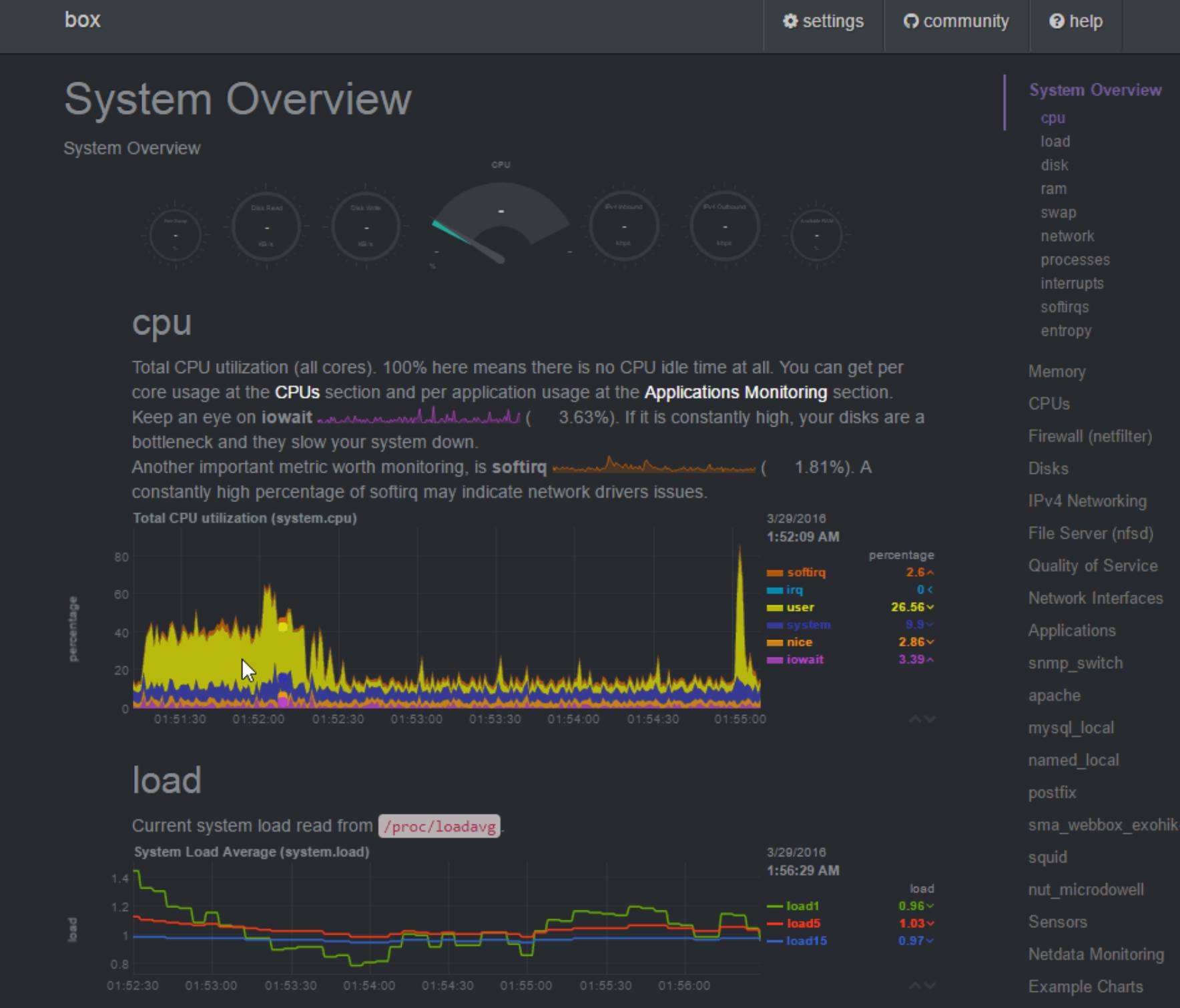Click the IPv4 Inbound gauge
Viewport: 1180px width, 1008px height.
(623, 227)
